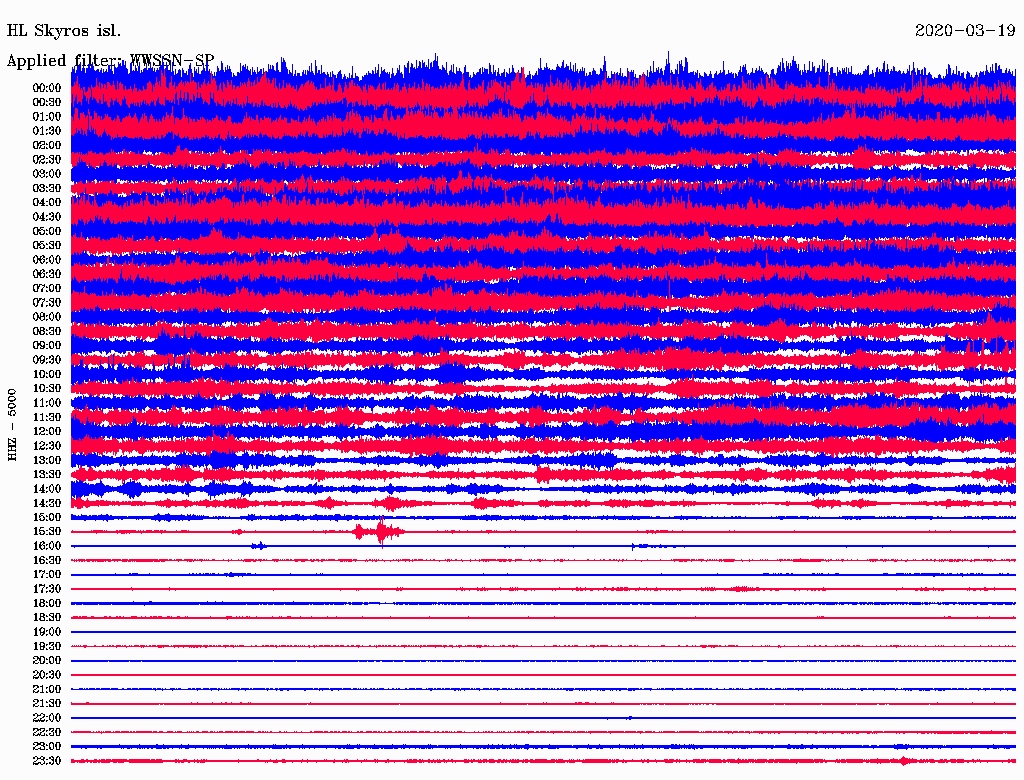Select the 03:00 time label

[47, 174]
